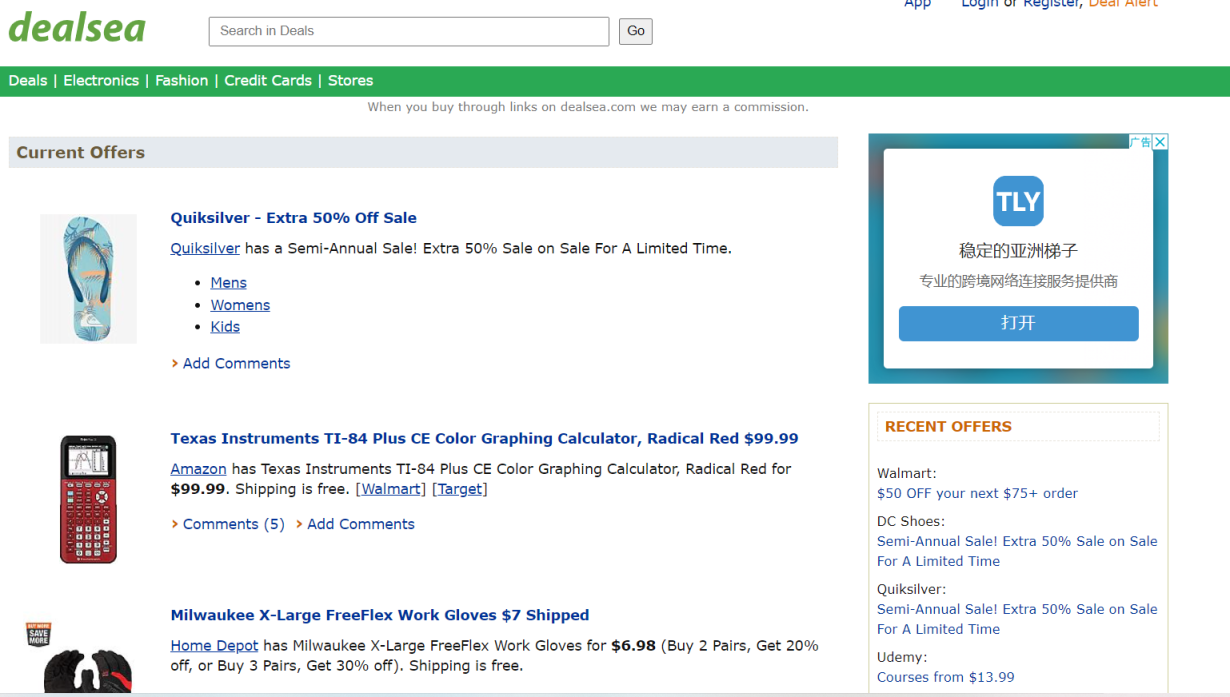Close the ad with X icon
This screenshot has width=1230, height=697.
tap(1160, 142)
